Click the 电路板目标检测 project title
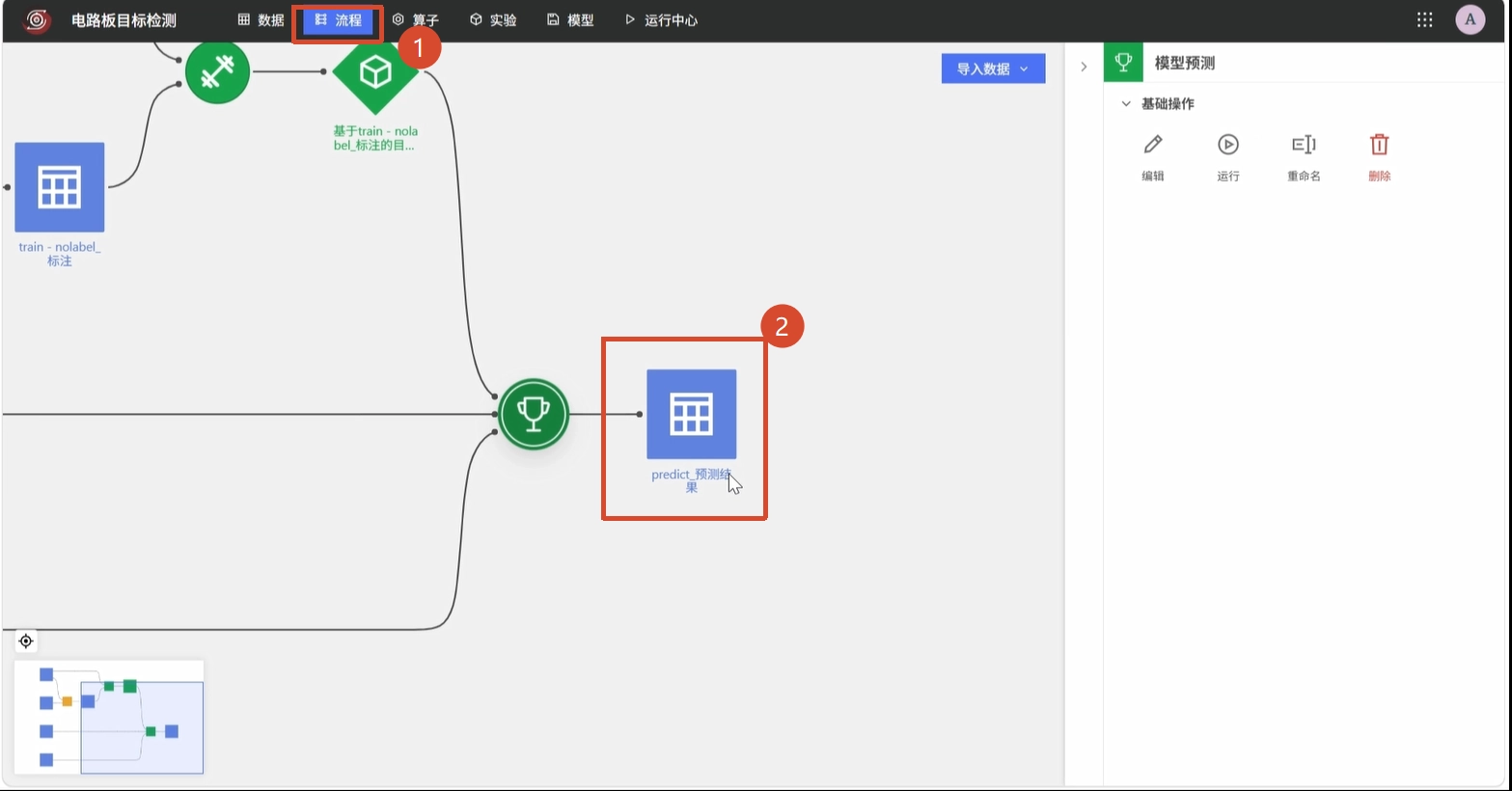1512x791 pixels. (124, 20)
